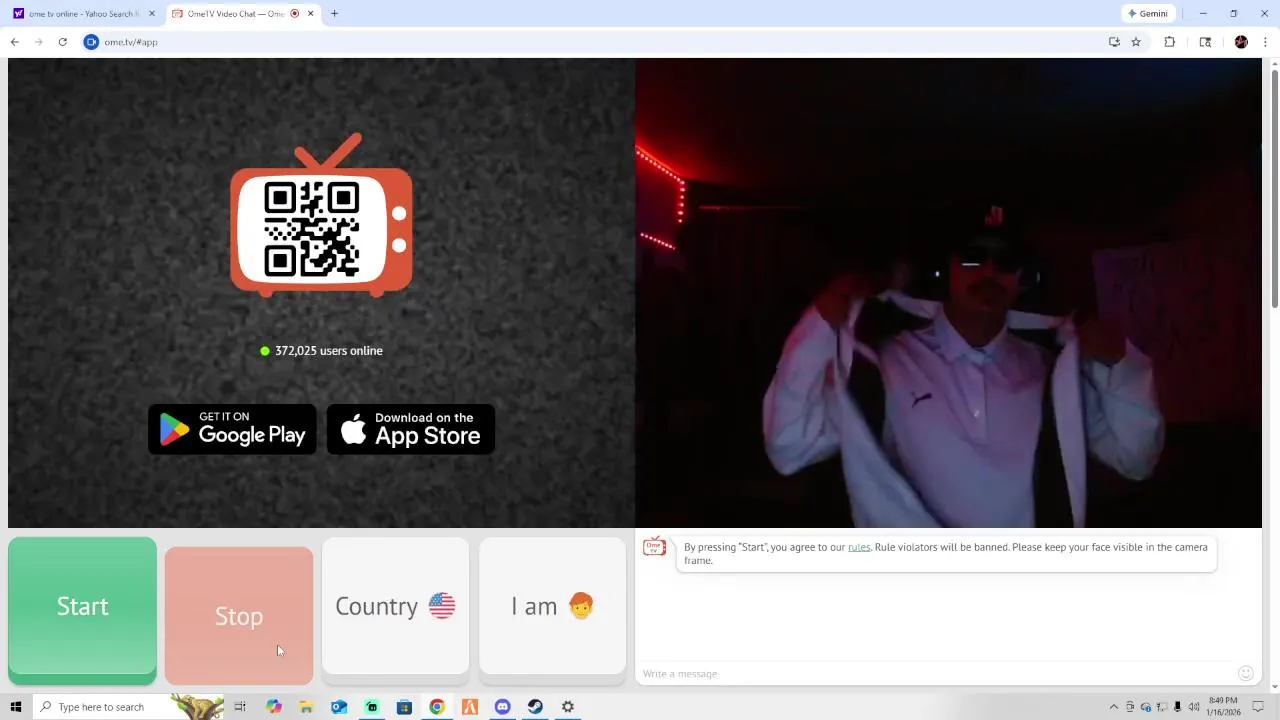Screen dimensions: 1280x720
Task: Open a new browser tab
Action: pos(334,14)
